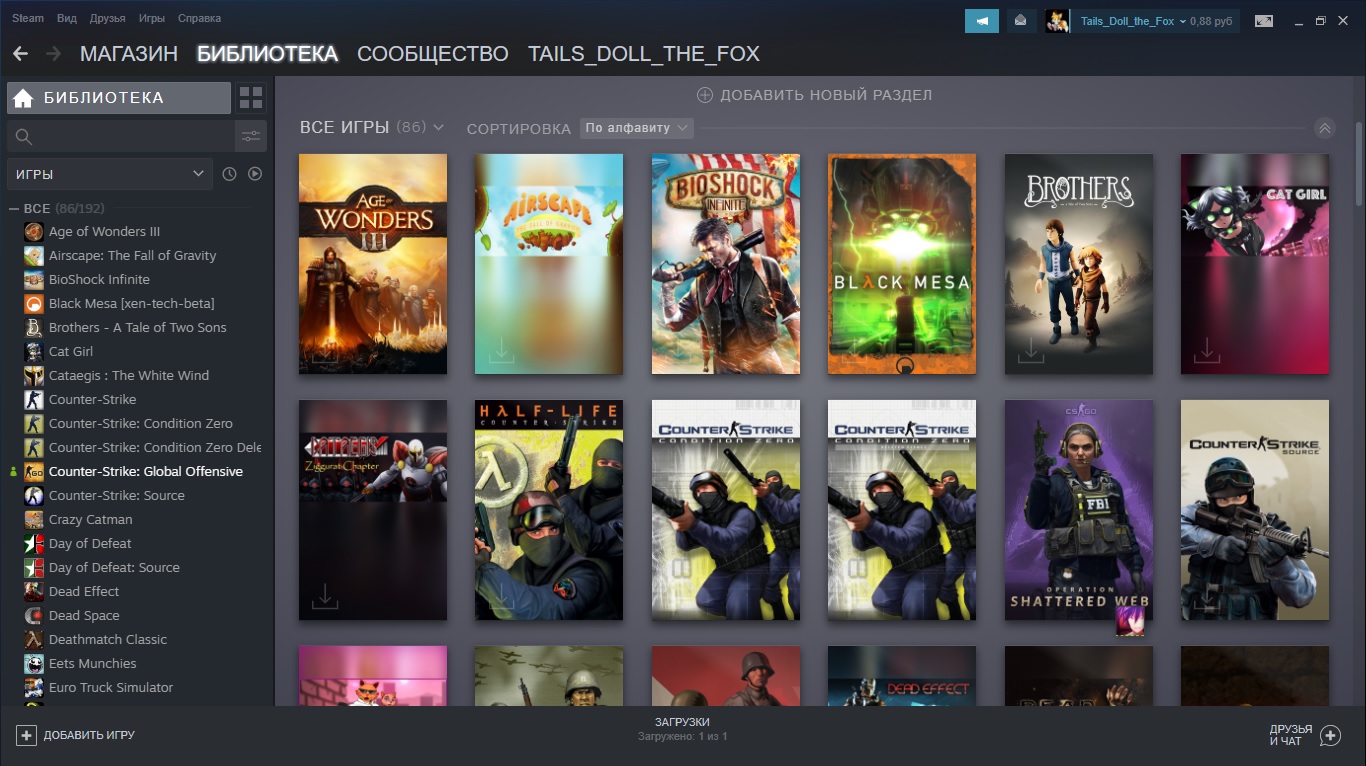The height and width of the screenshot is (766, 1366).
Task: Open the Игры menu
Action: tap(152, 18)
